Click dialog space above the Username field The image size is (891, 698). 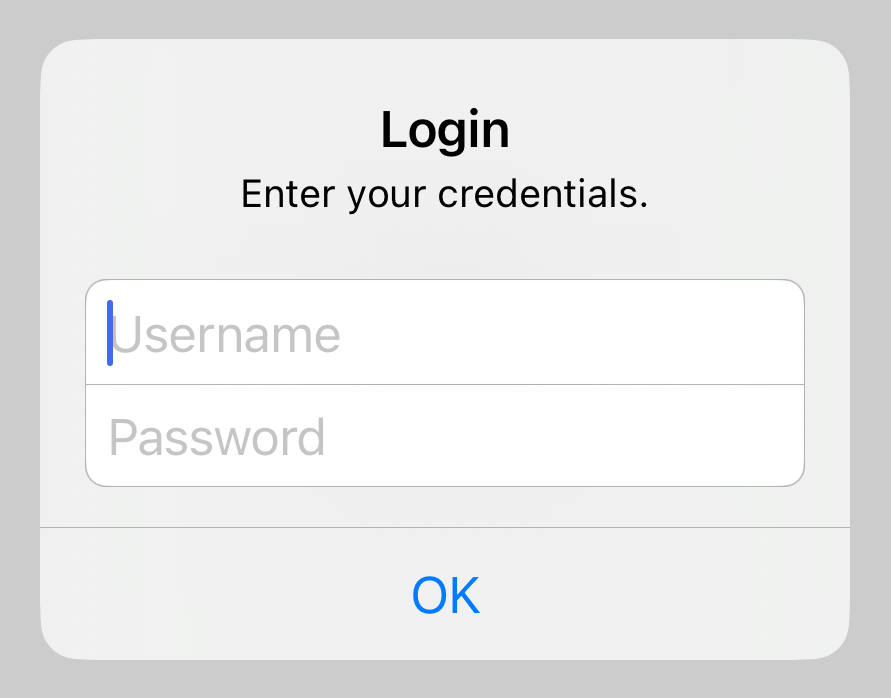[445, 250]
